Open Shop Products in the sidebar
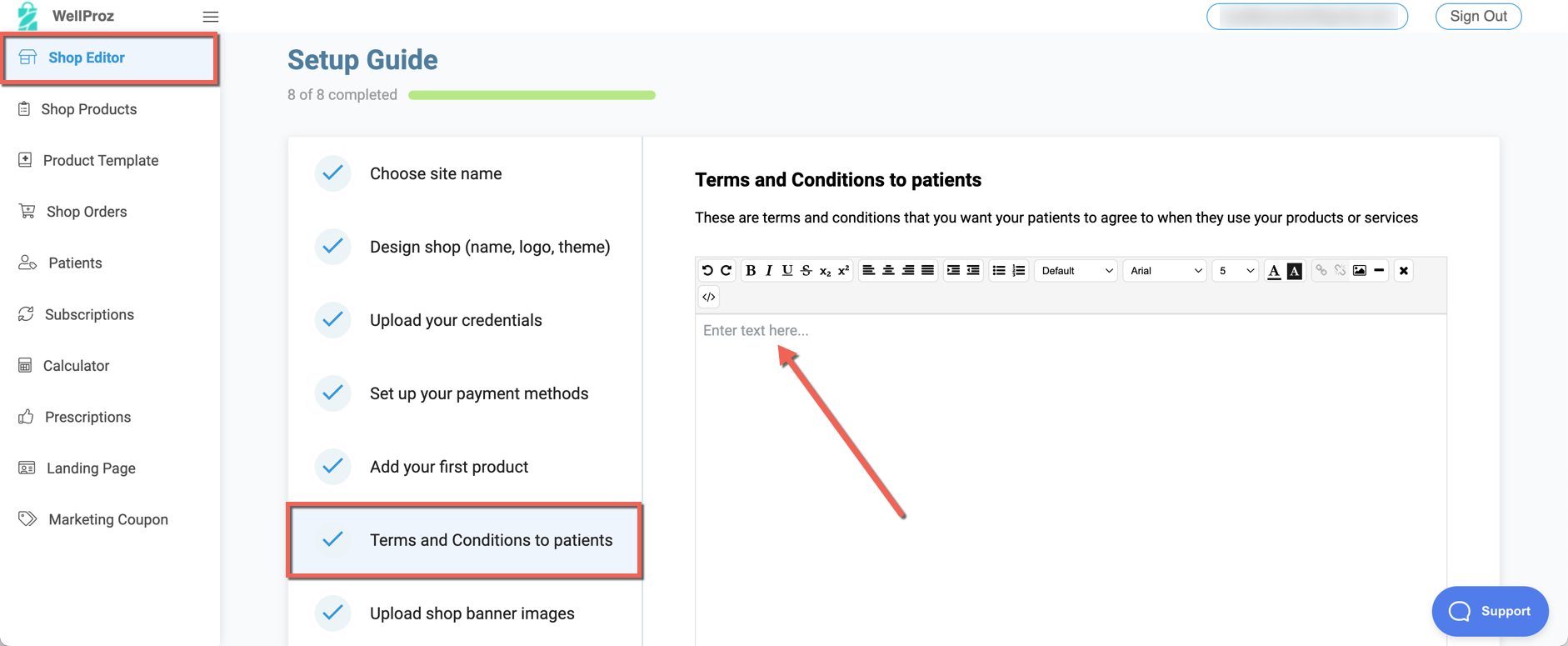The width and height of the screenshot is (1568, 646). click(x=88, y=109)
